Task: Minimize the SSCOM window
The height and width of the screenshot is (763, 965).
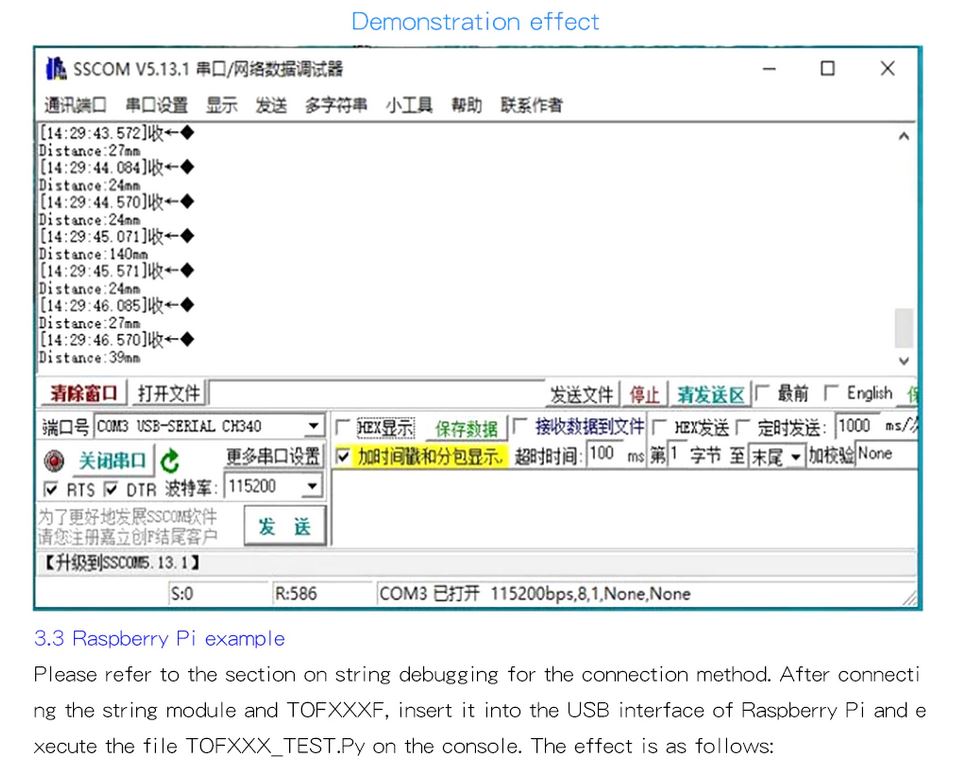Action: point(769,69)
